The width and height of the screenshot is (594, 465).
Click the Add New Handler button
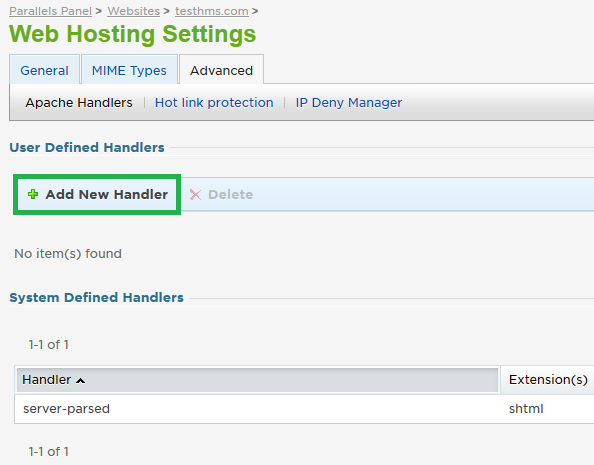pyautogui.click(x=97, y=194)
